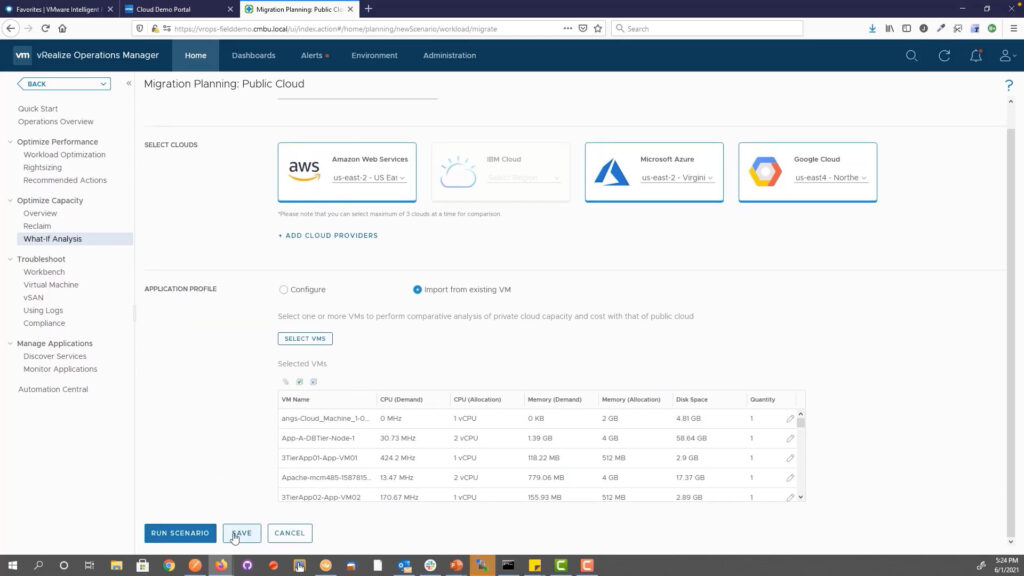
Task: Open the Azure region dropdown
Action: (677, 178)
